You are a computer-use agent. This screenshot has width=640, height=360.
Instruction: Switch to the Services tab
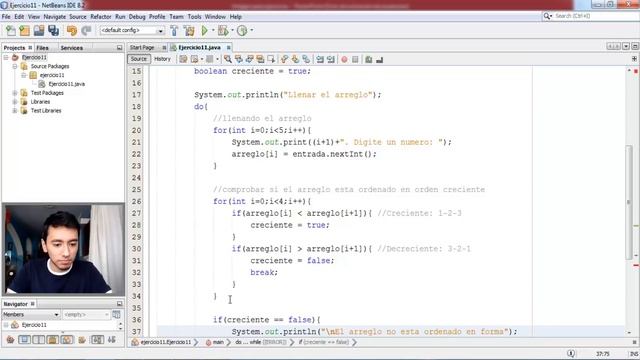[x=72, y=48]
